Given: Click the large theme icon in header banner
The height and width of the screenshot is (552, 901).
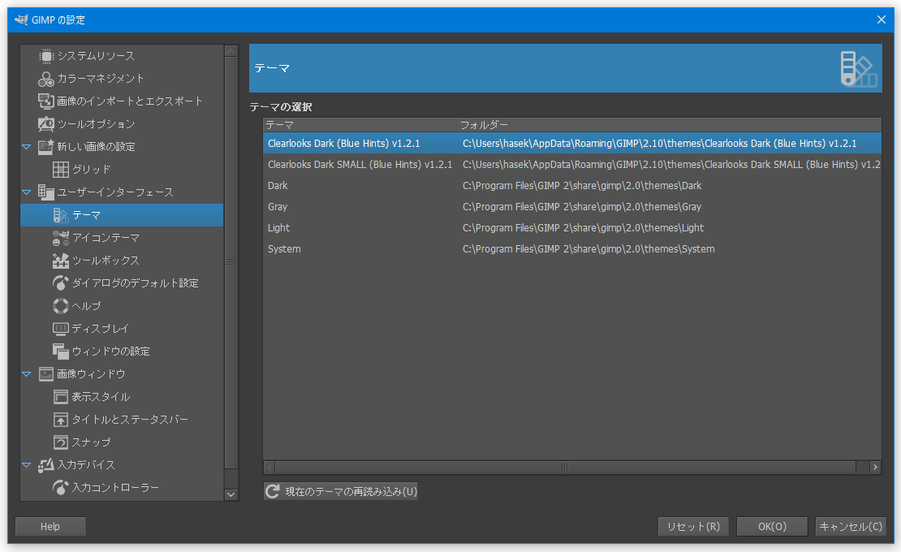Looking at the screenshot, I should (858, 69).
